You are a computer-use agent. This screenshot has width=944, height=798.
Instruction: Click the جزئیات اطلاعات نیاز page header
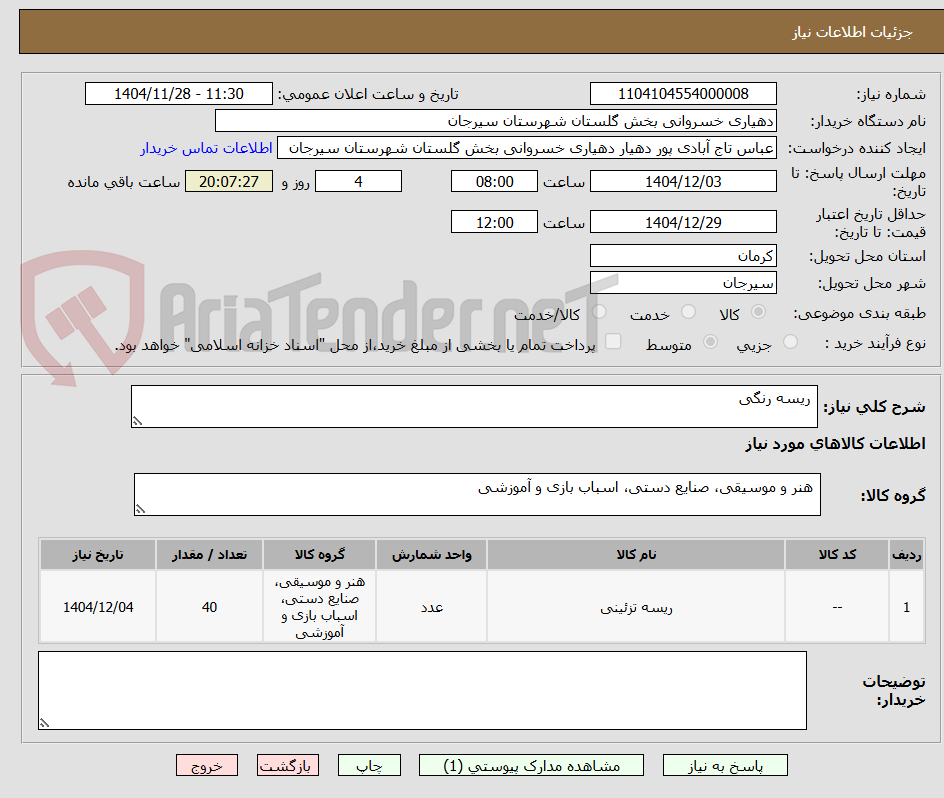pos(852,32)
